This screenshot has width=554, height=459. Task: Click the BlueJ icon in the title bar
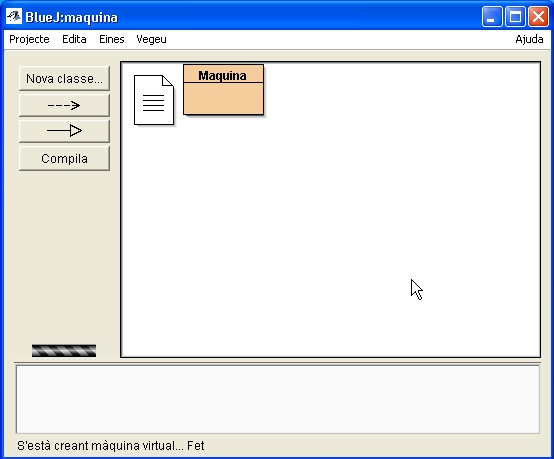tap(14, 17)
